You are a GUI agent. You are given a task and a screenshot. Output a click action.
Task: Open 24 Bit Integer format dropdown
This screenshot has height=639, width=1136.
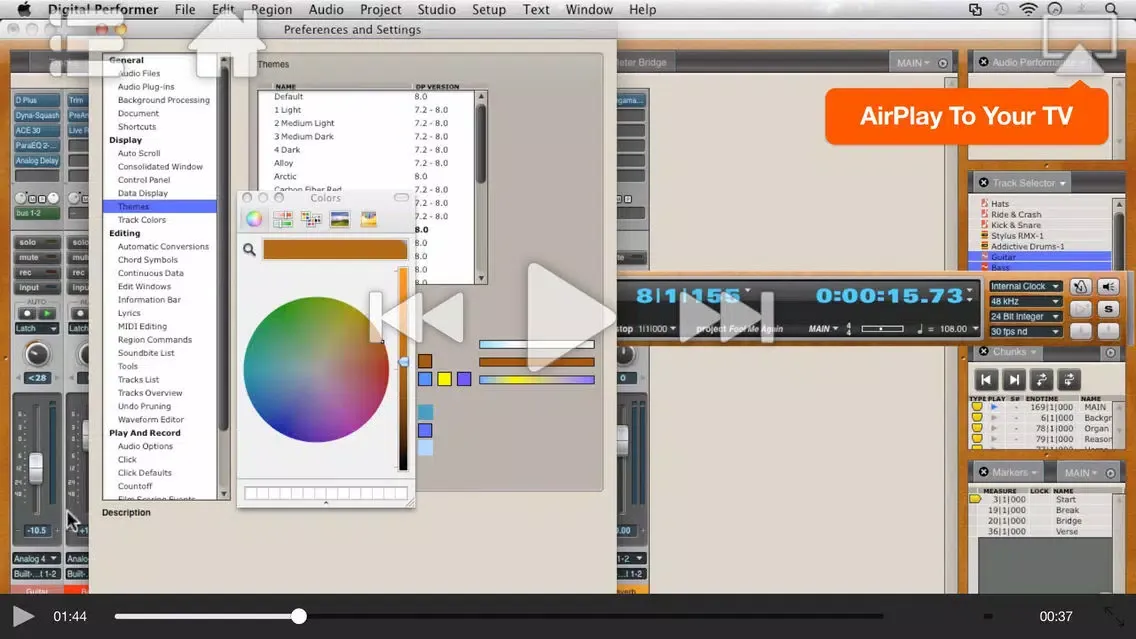pos(1025,317)
